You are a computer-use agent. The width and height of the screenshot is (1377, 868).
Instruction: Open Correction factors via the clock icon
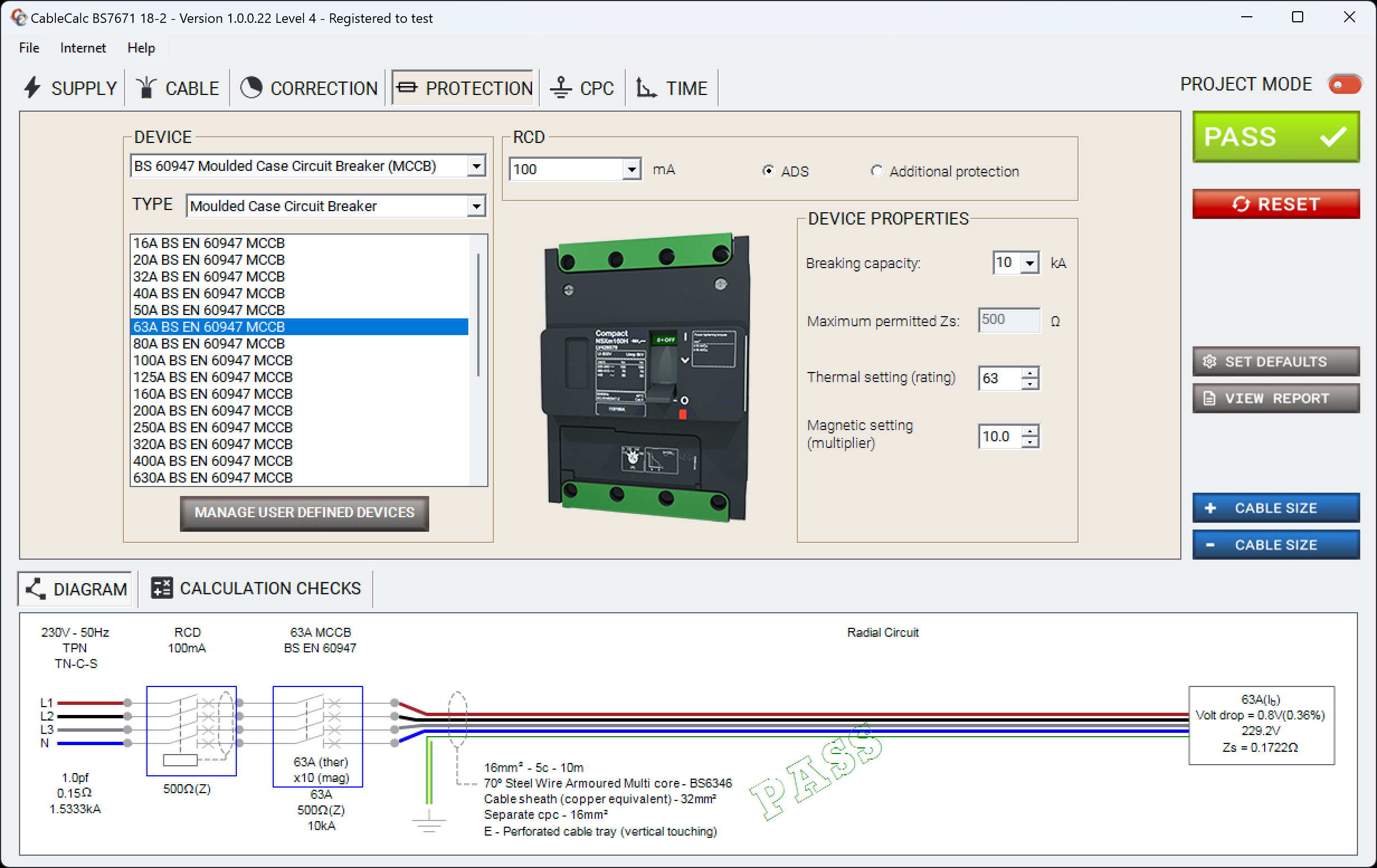tap(251, 88)
